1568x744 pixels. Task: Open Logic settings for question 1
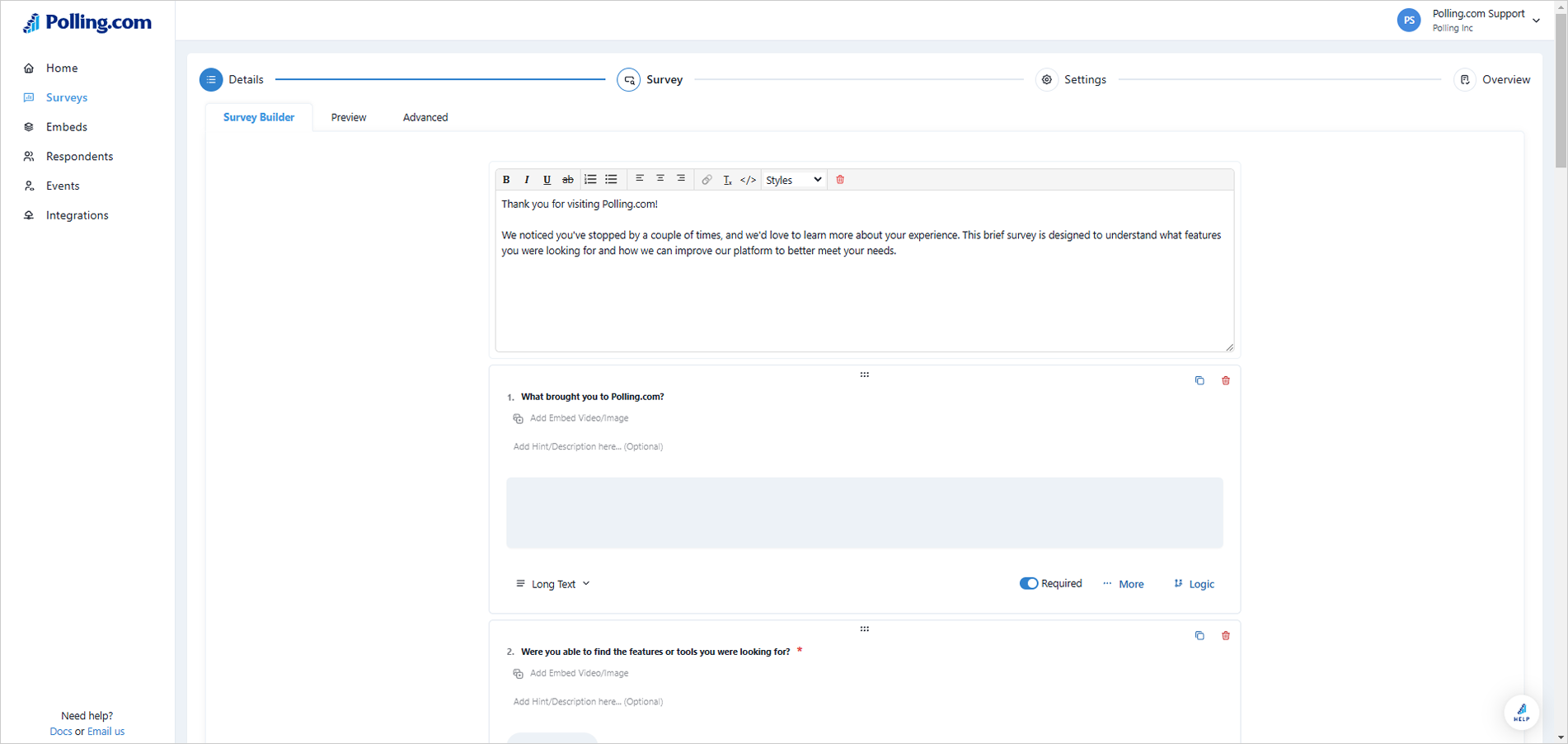click(1194, 584)
